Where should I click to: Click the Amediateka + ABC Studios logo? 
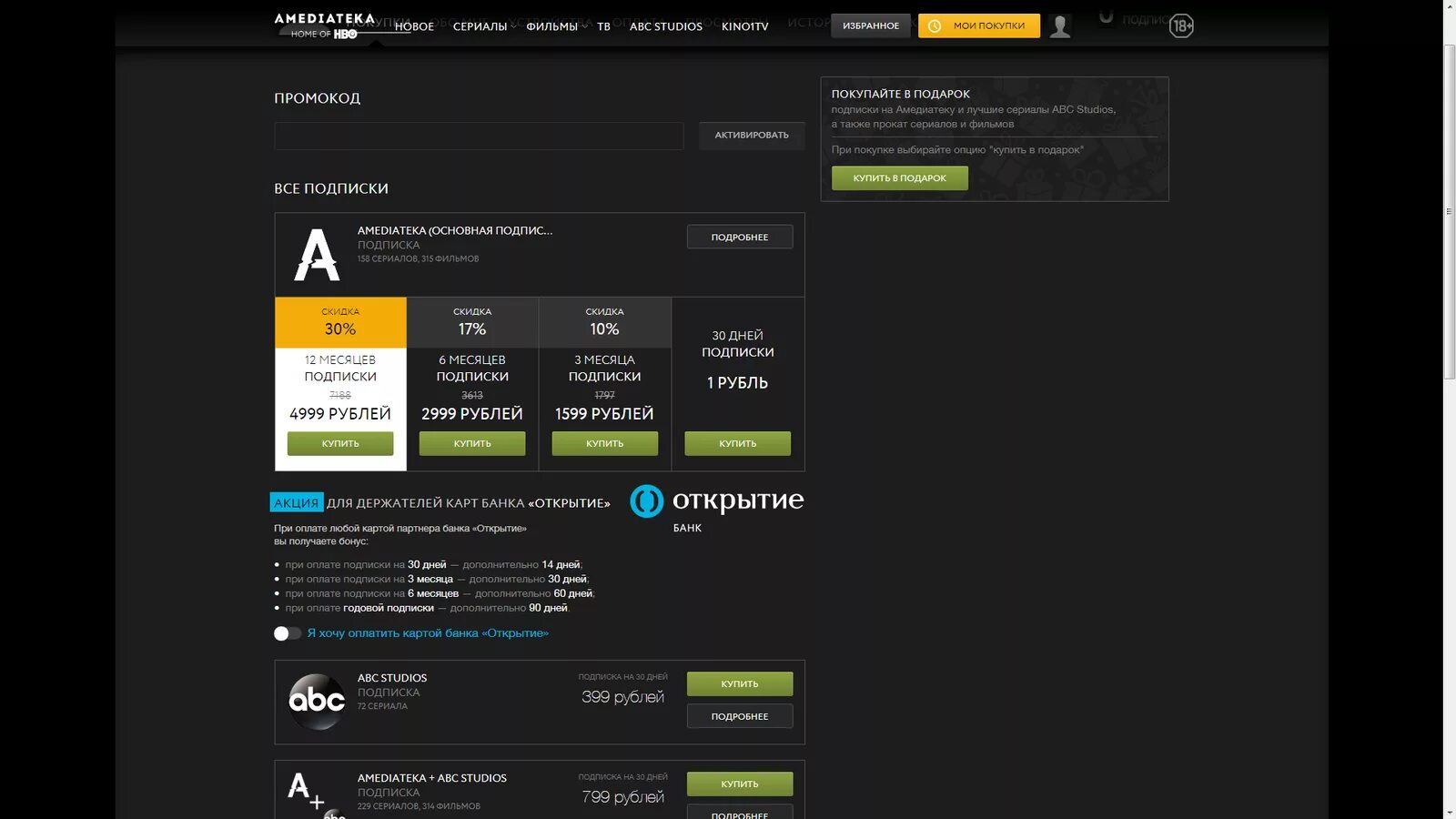point(315,794)
